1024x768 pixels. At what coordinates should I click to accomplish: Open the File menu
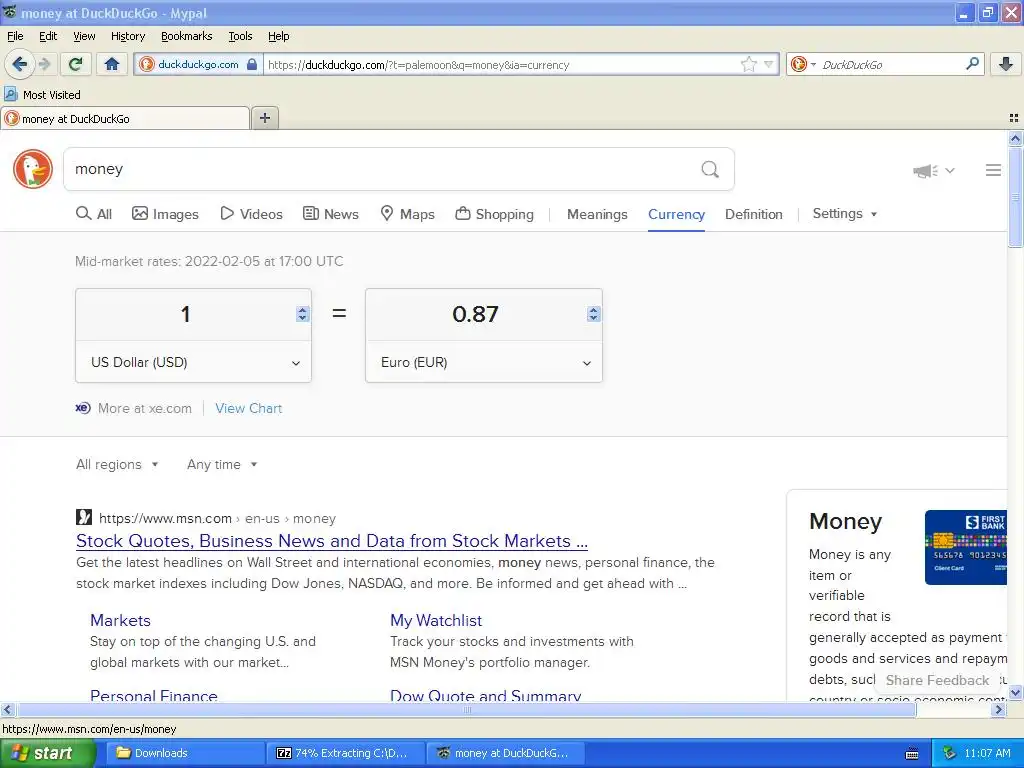click(15, 36)
